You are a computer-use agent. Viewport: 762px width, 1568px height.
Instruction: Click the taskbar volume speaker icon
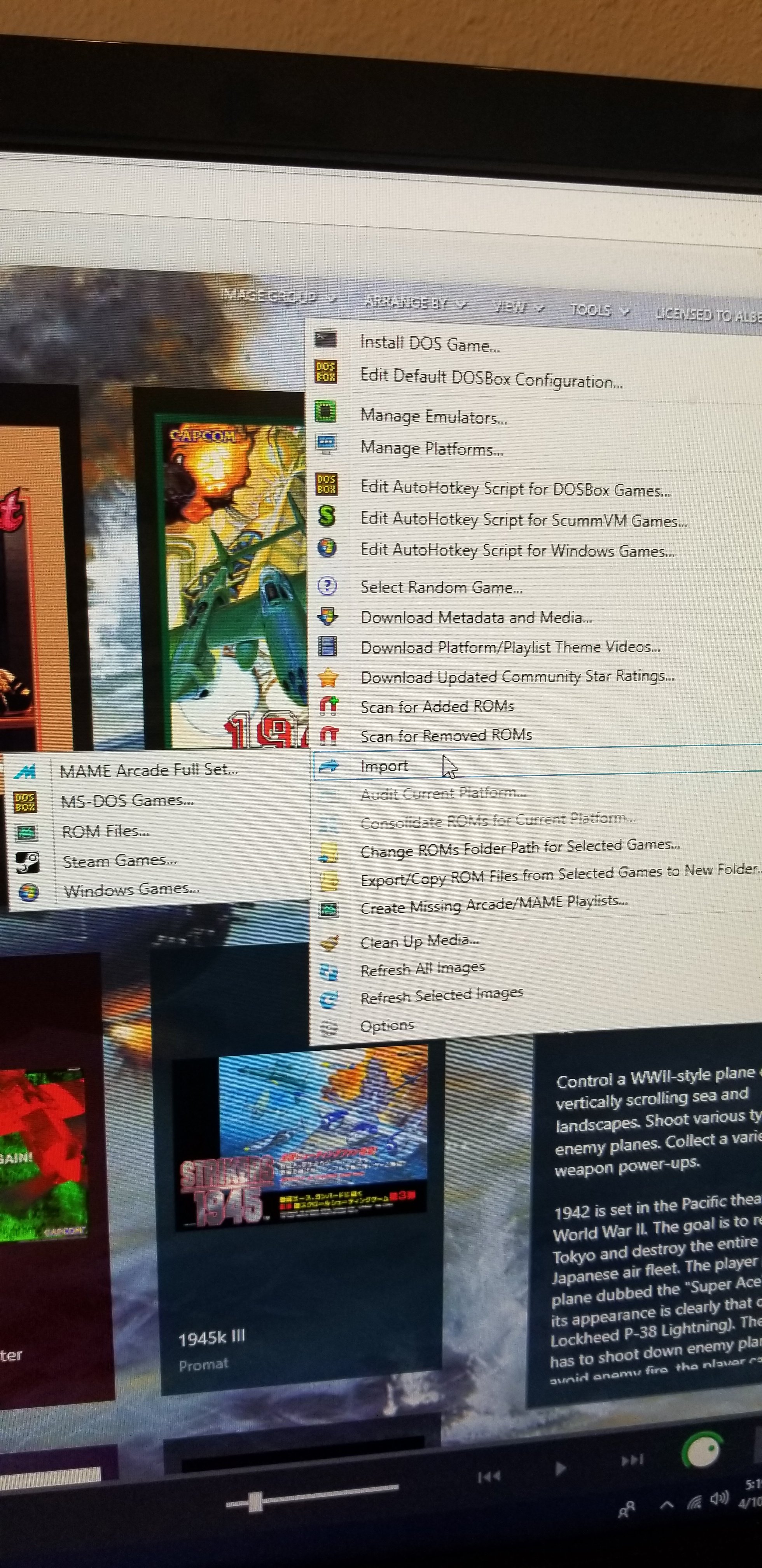coord(719,1498)
